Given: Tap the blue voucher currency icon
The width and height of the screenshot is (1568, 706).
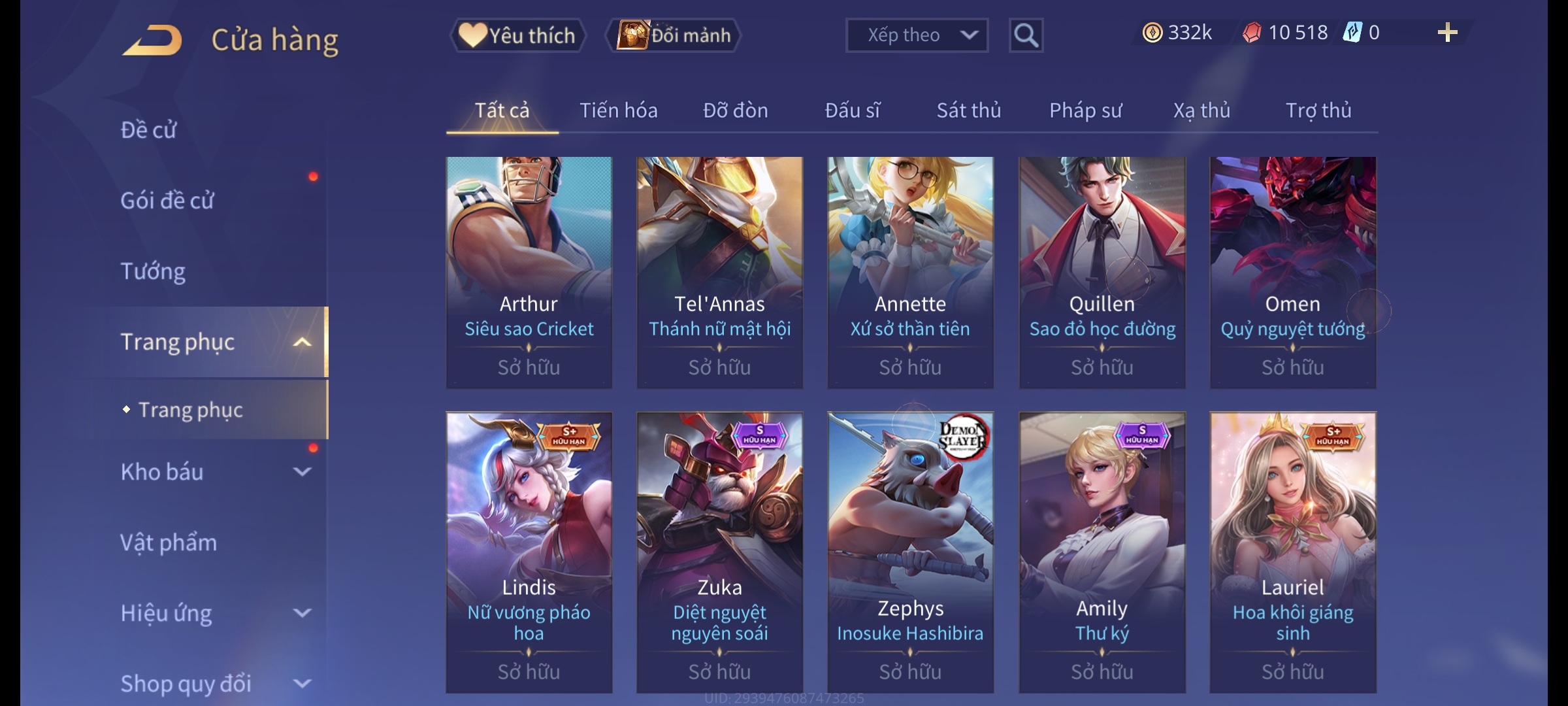Looking at the screenshot, I should click(x=1352, y=33).
